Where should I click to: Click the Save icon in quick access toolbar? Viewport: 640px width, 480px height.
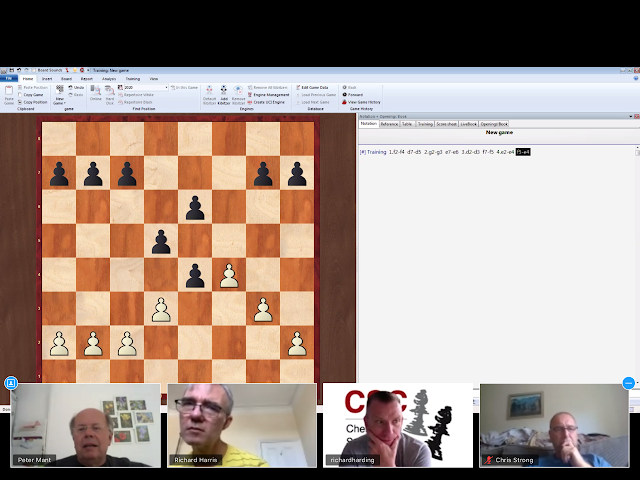(x=11, y=70)
